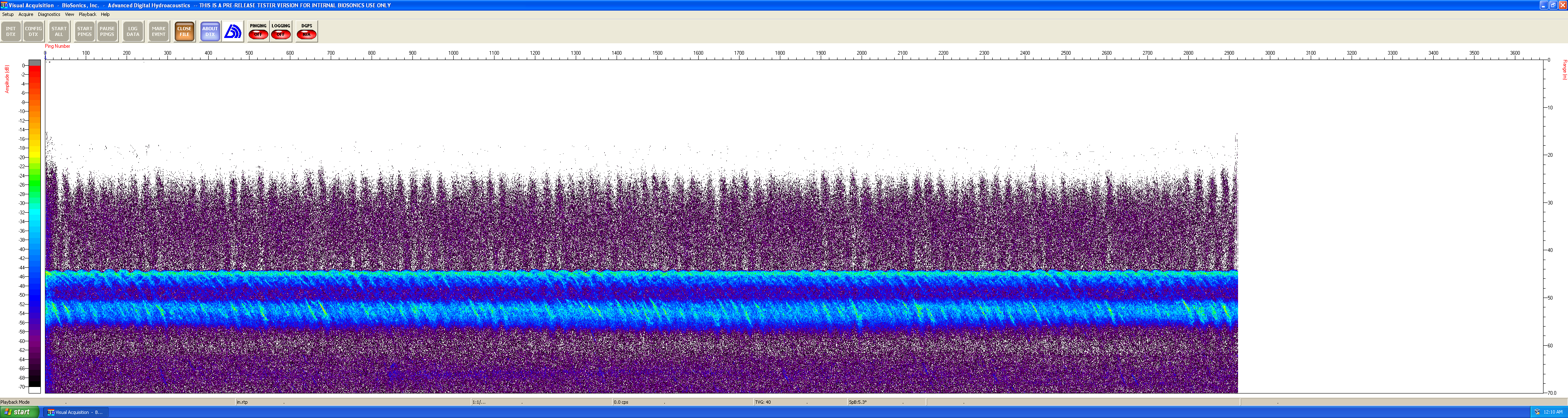The height and width of the screenshot is (418, 1568).
Task: Click the PAUSE PINGS button
Action: (107, 32)
